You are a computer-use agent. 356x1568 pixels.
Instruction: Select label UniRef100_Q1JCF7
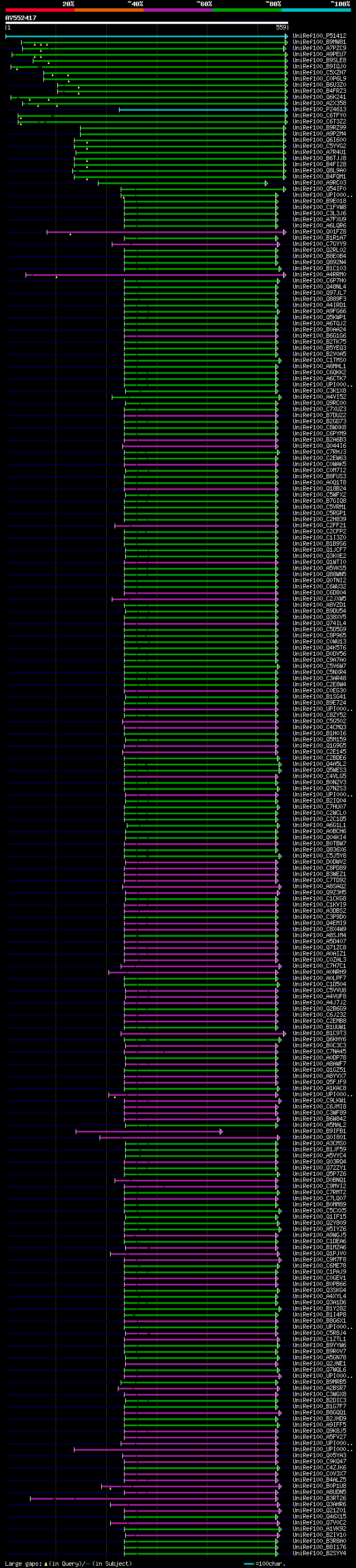pos(319,551)
